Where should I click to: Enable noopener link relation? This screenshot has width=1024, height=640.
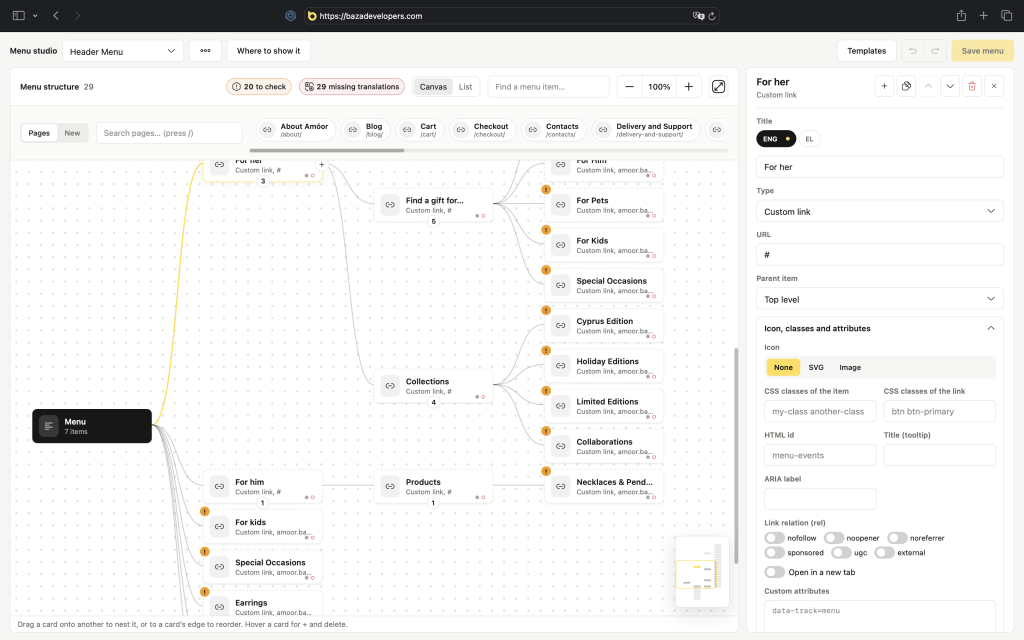tap(834, 538)
